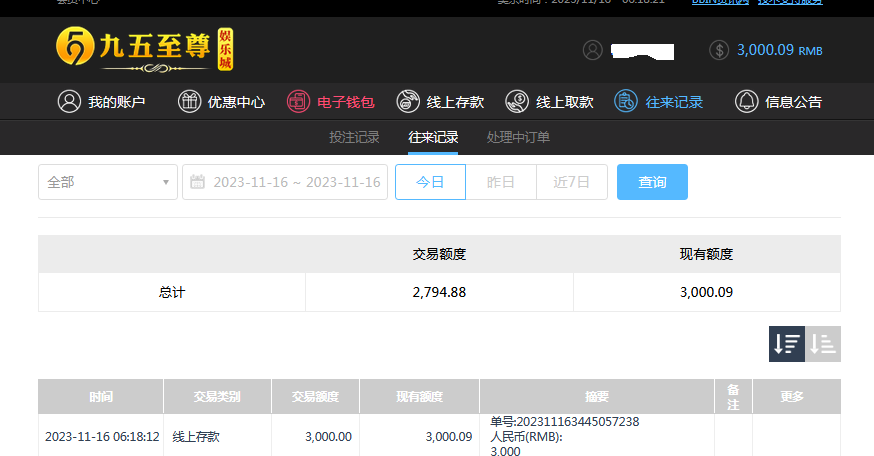Click the 时间 column header

coord(101,396)
